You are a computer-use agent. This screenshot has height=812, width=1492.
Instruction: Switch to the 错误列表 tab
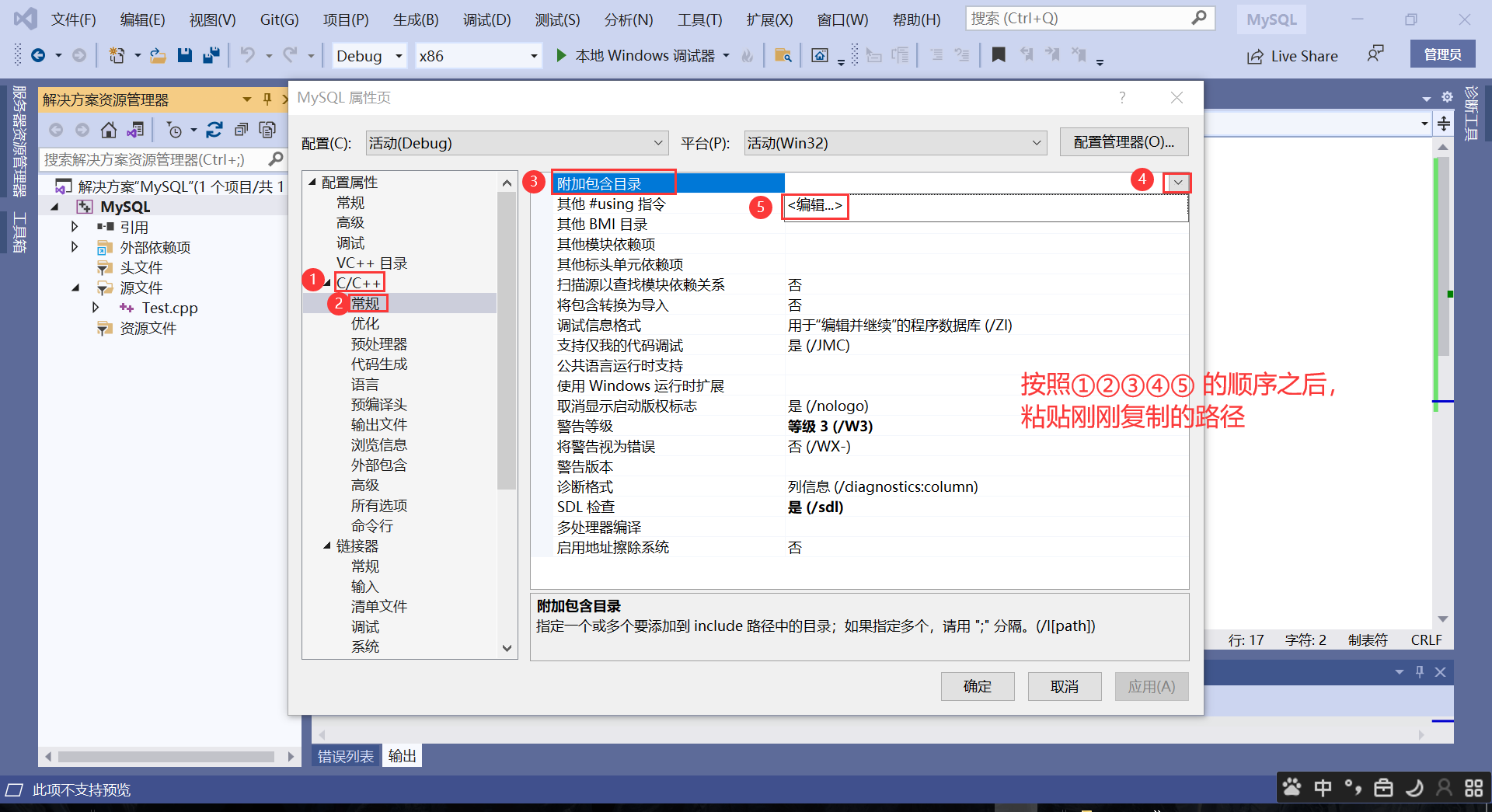click(x=346, y=756)
